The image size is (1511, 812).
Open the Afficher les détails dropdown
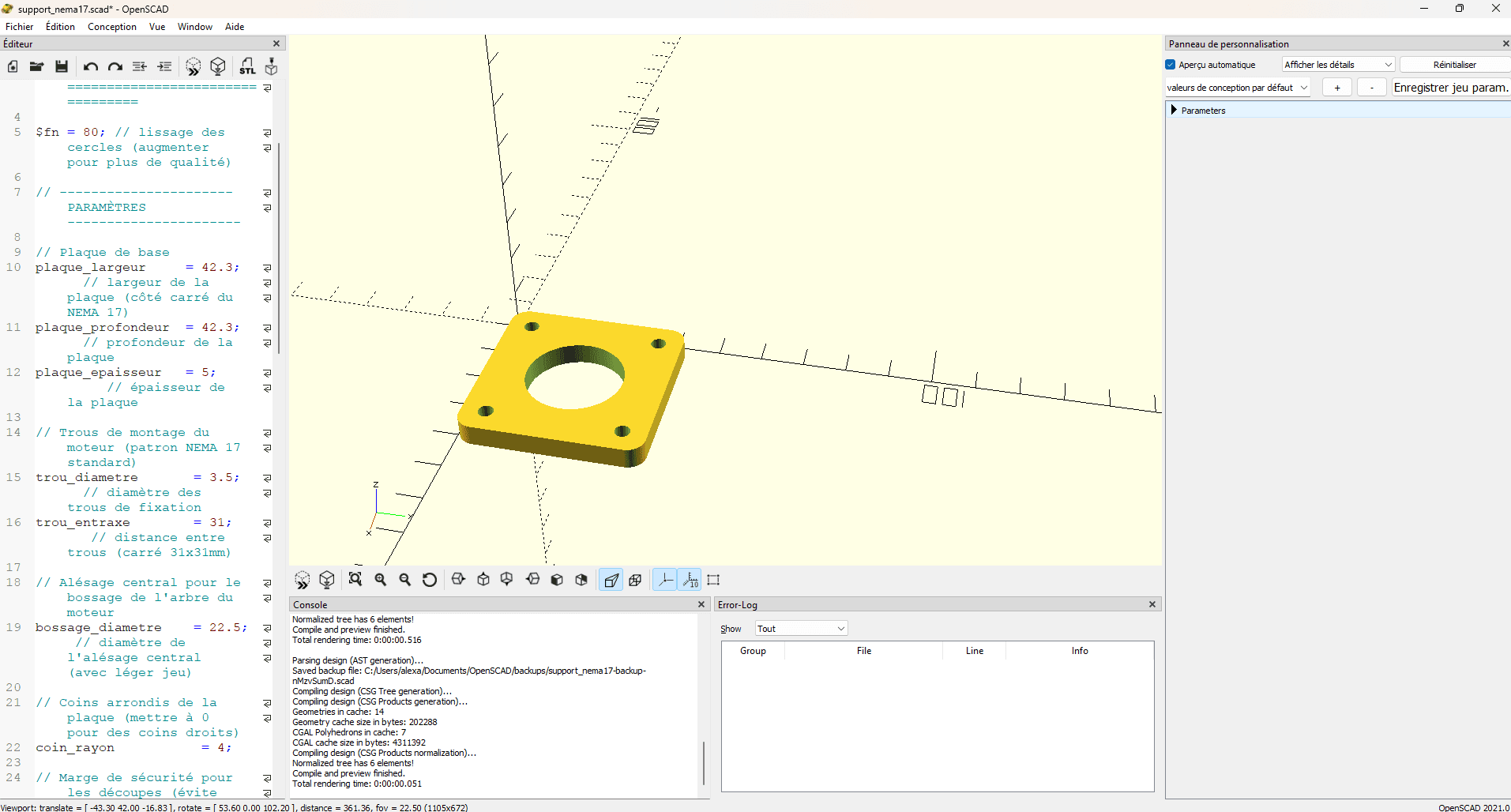pyautogui.click(x=1338, y=65)
